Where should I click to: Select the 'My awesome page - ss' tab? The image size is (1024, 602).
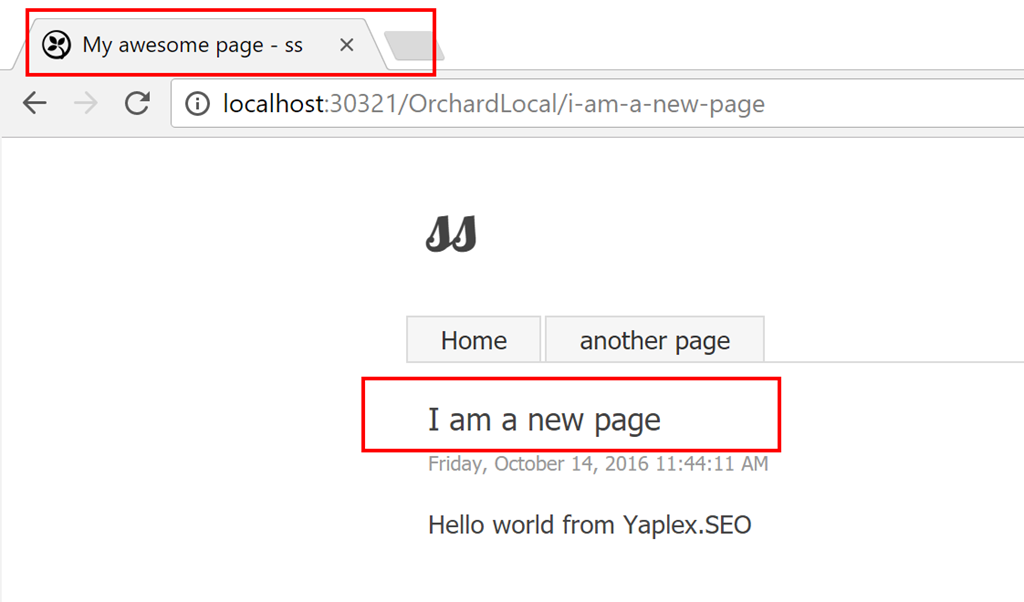(x=192, y=45)
